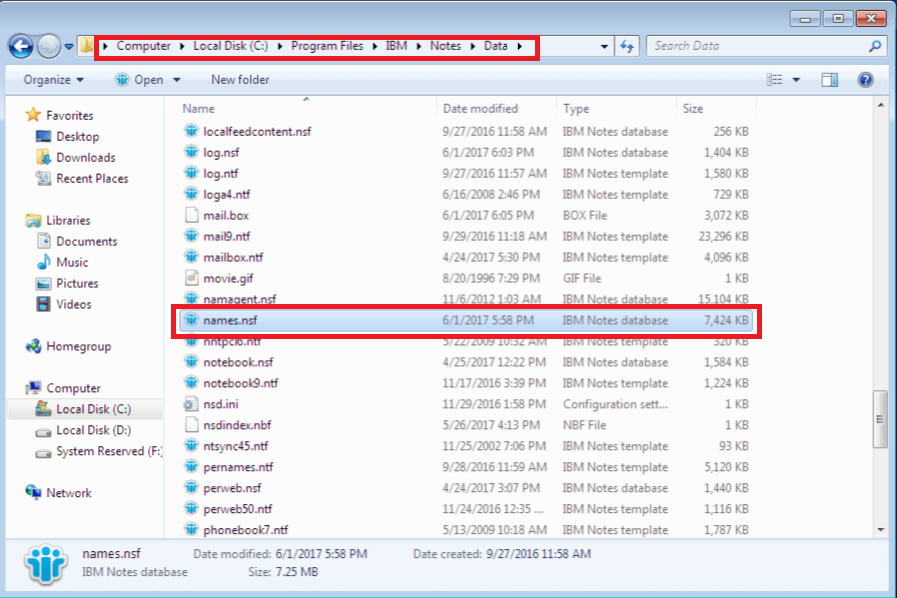The image size is (897, 598).
Task: Select Notes in the address breadcrumb
Action: tap(446, 46)
